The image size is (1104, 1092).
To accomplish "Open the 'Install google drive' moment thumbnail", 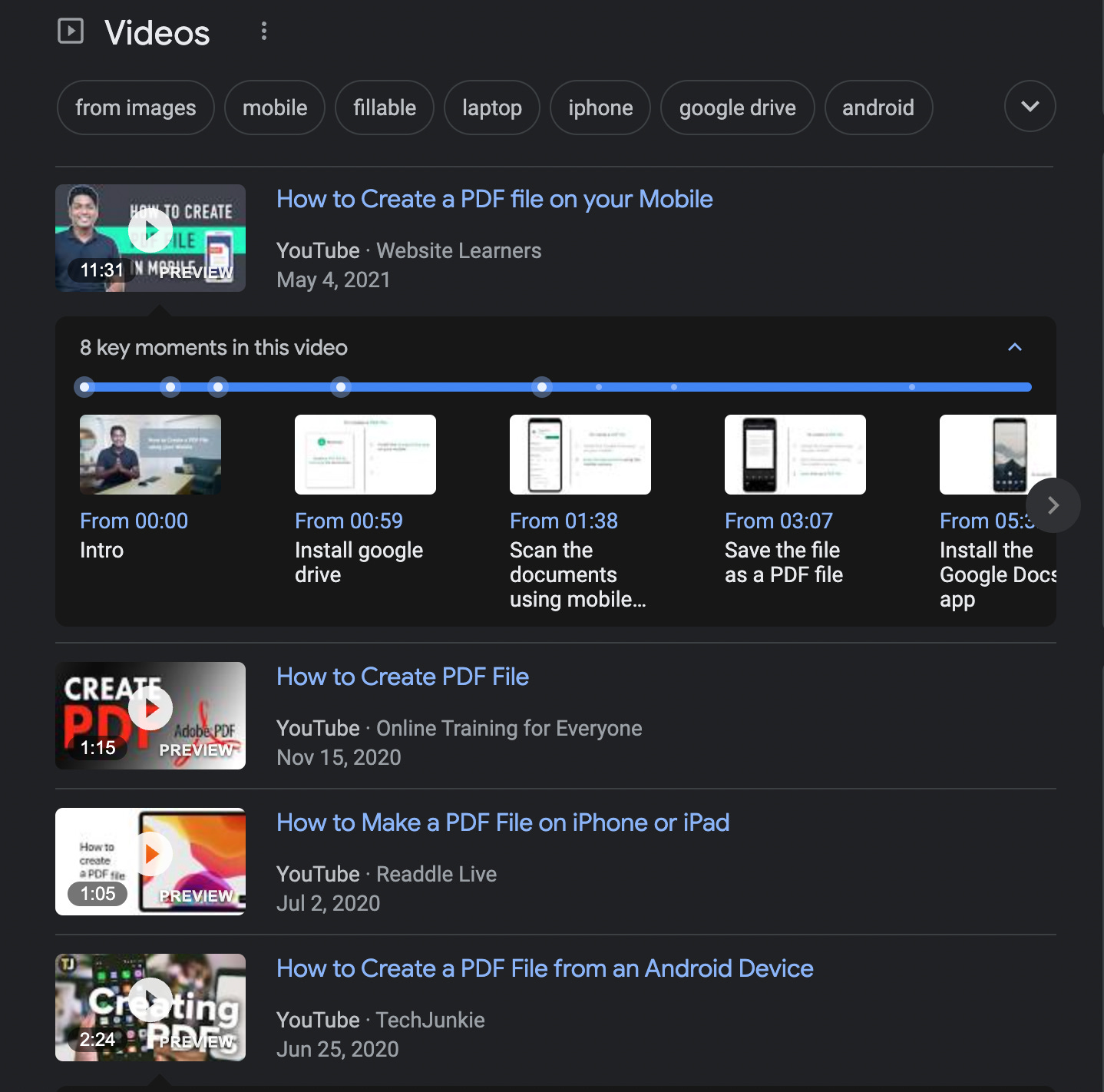I will [x=365, y=455].
